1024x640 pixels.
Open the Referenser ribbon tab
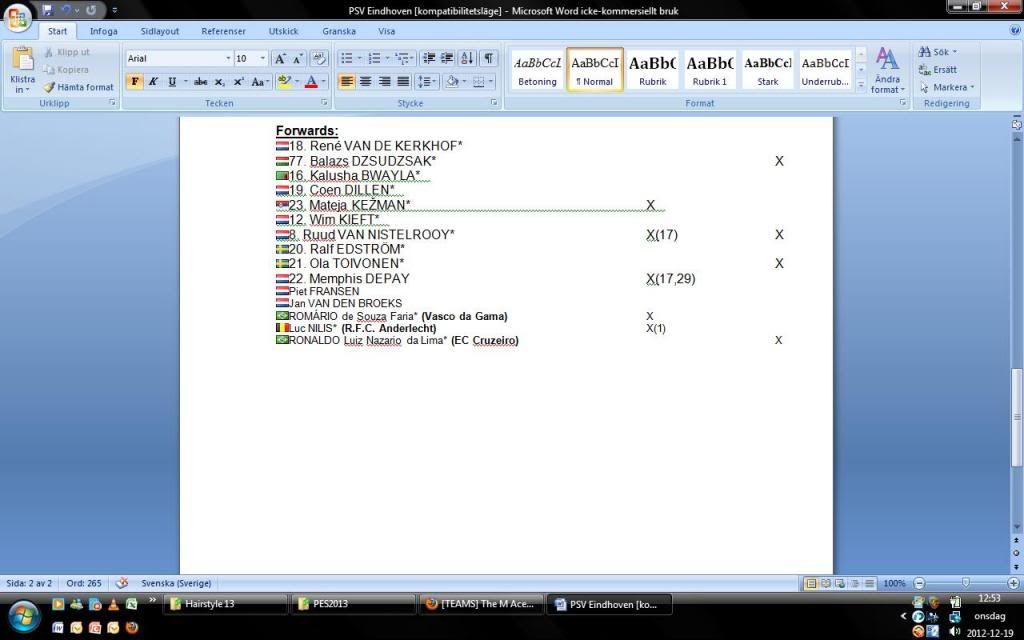pyautogui.click(x=223, y=31)
